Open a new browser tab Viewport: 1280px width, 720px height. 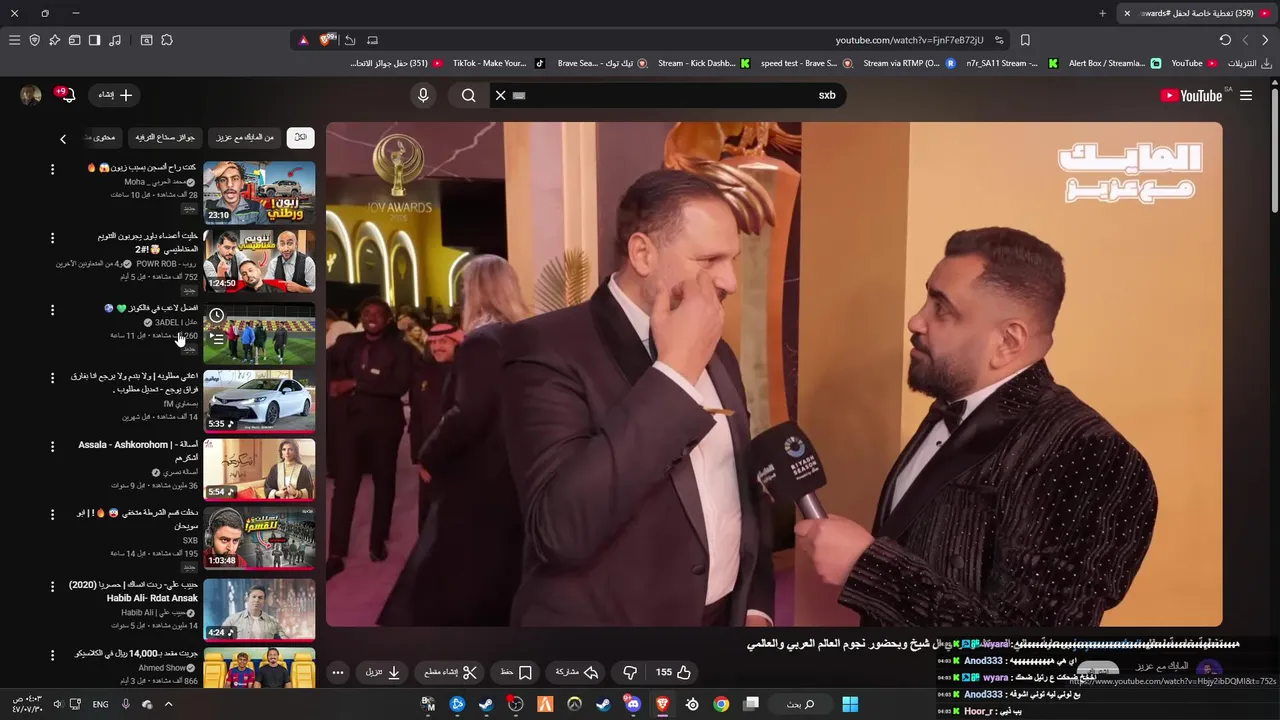[x=1102, y=13]
